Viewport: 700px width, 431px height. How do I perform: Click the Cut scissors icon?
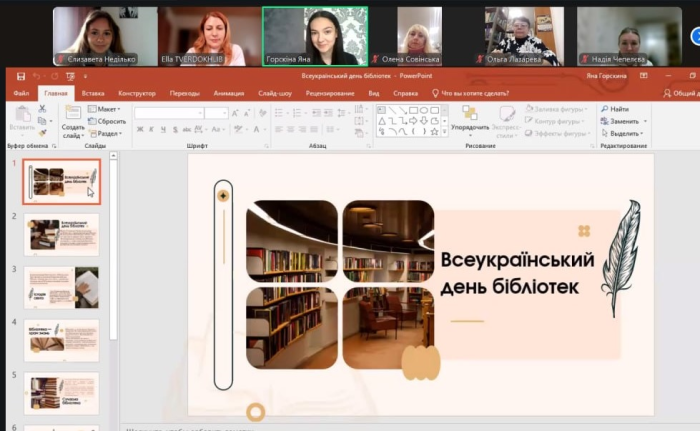[x=42, y=109]
